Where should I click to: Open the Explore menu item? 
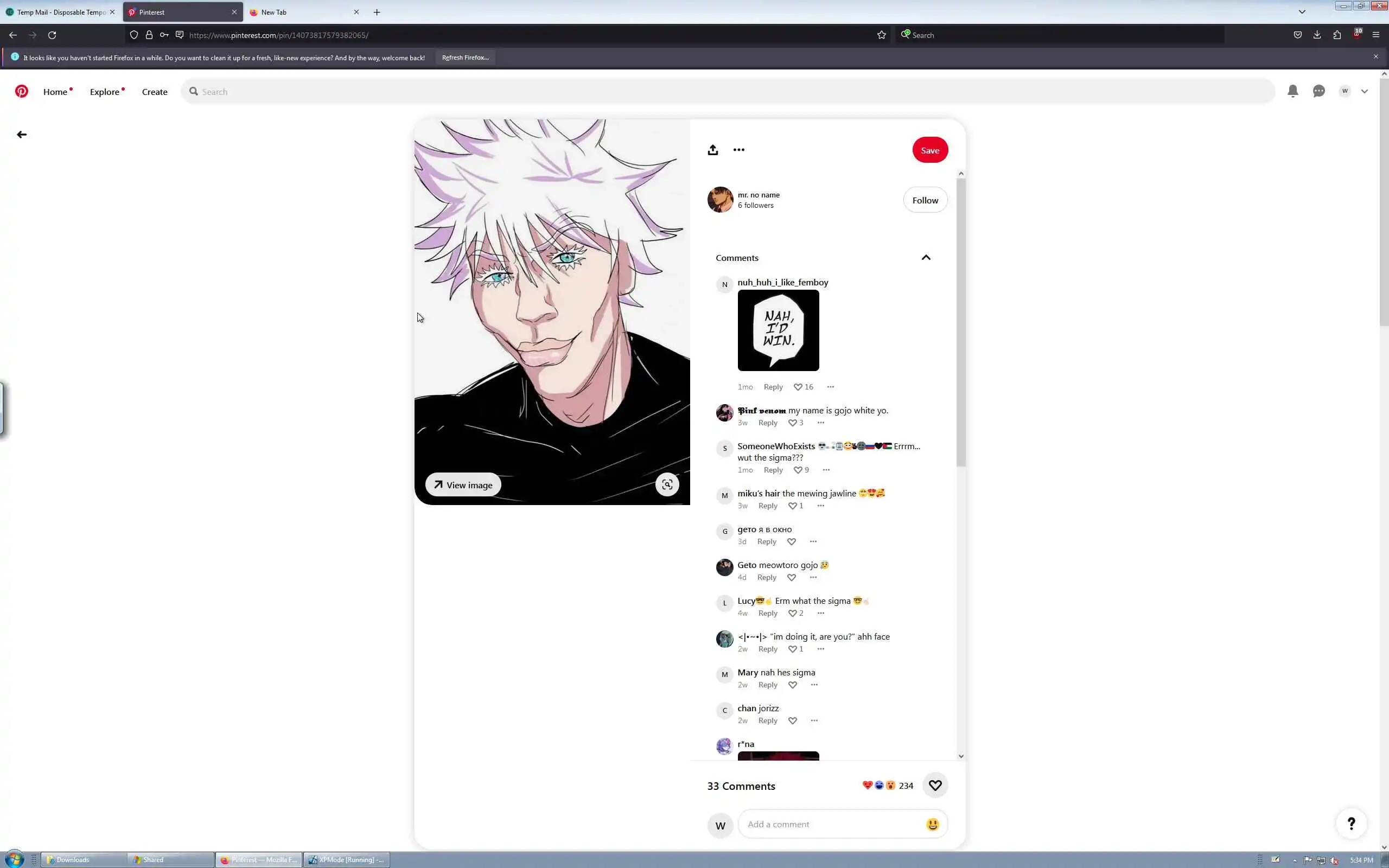(x=105, y=92)
